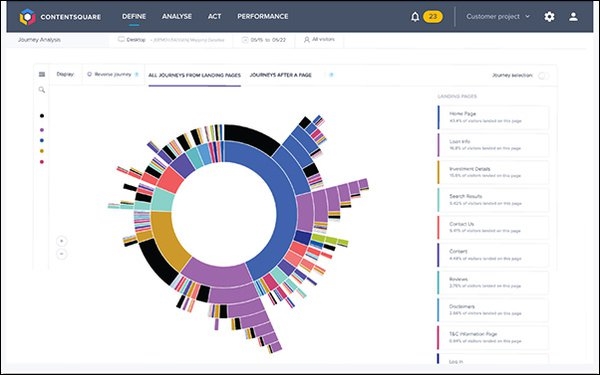Open the user profile icon

tap(573, 16)
